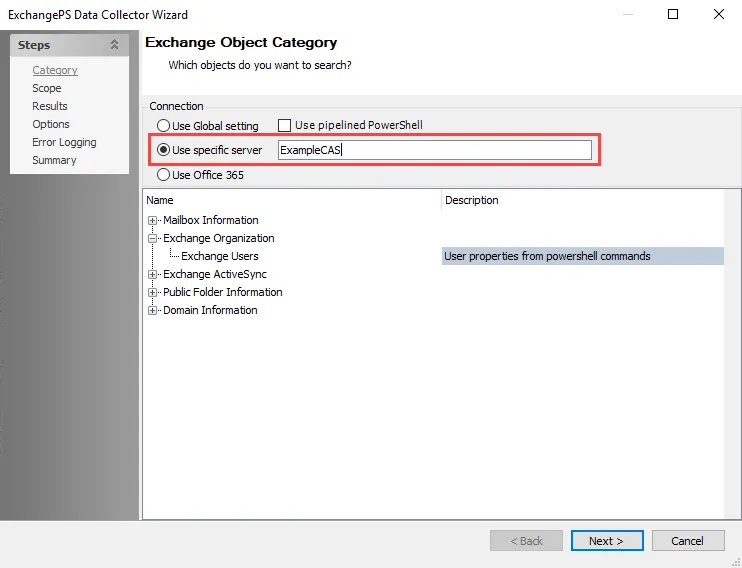
Task: Maximize the wizard window
Action: pyautogui.click(x=672, y=14)
